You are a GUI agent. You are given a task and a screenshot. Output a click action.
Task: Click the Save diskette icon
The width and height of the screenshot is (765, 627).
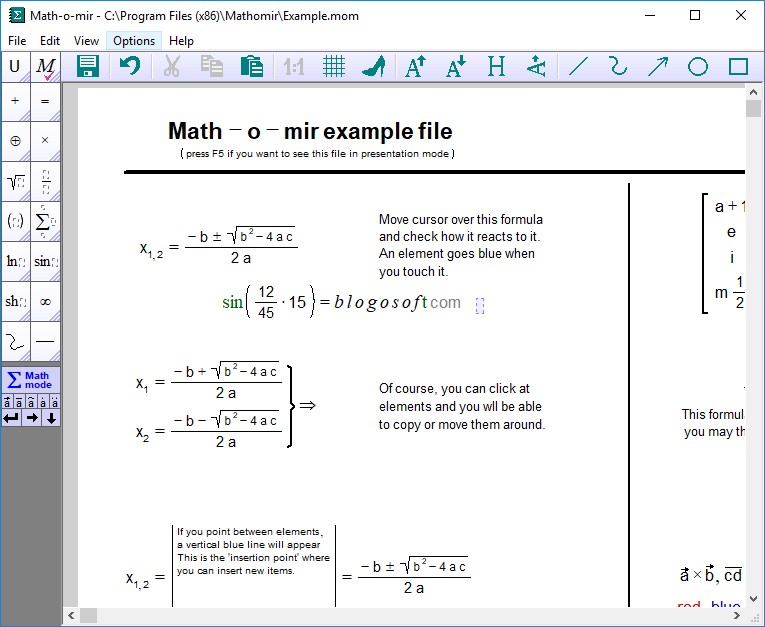tap(88, 66)
